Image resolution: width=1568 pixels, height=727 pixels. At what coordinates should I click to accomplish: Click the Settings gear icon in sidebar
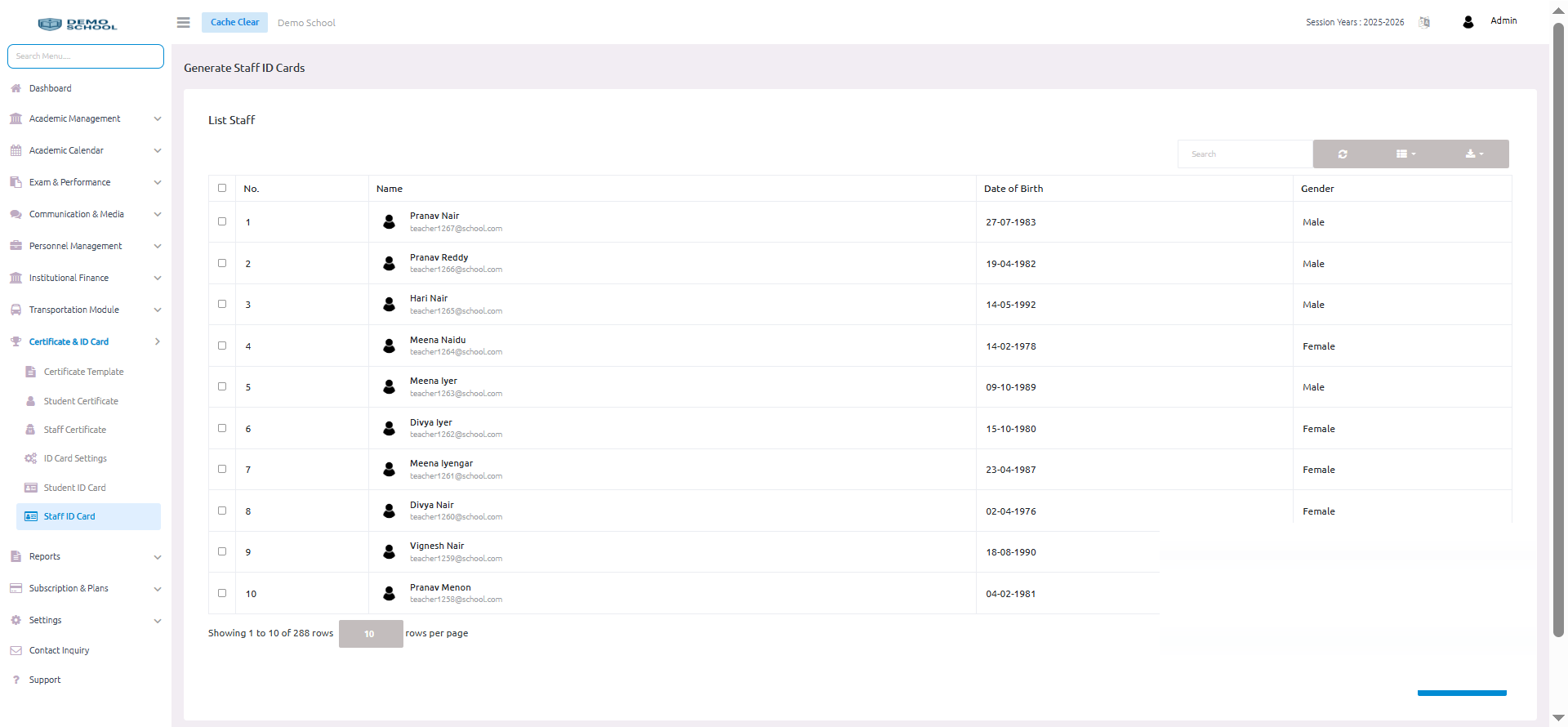[16, 620]
